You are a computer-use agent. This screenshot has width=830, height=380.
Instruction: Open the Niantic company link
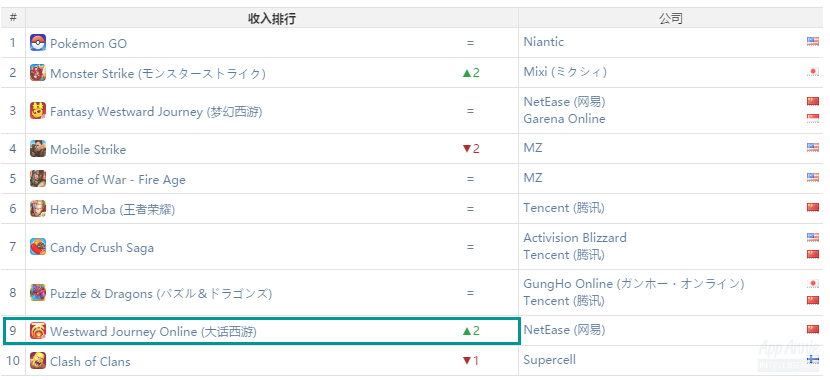pos(544,42)
